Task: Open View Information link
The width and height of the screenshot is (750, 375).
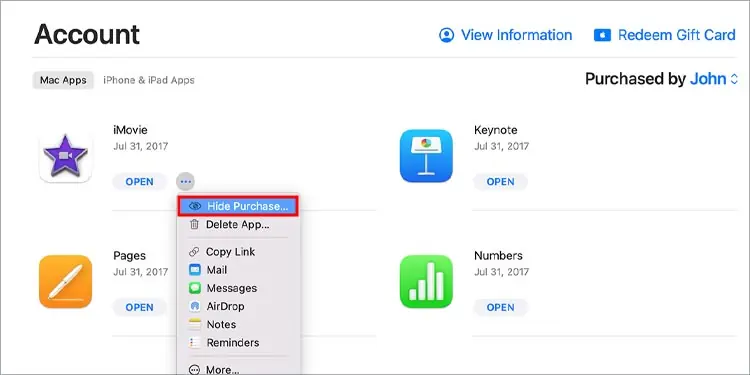Action: click(x=505, y=35)
